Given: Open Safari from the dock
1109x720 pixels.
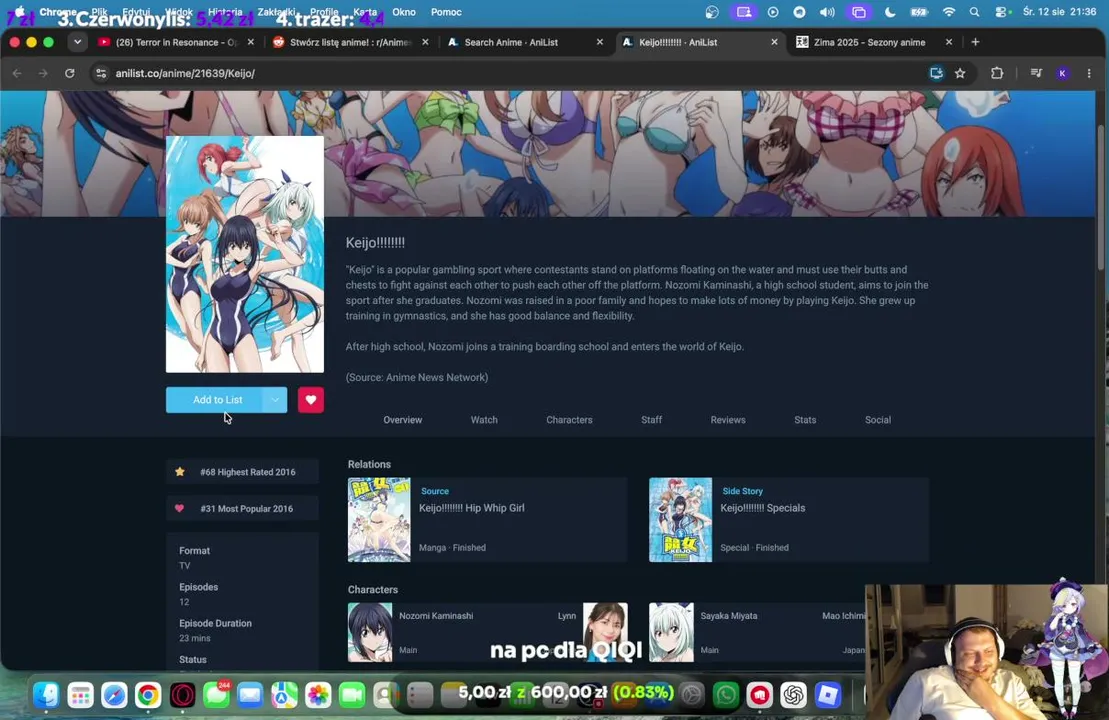Looking at the screenshot, I should click(114, 695).
